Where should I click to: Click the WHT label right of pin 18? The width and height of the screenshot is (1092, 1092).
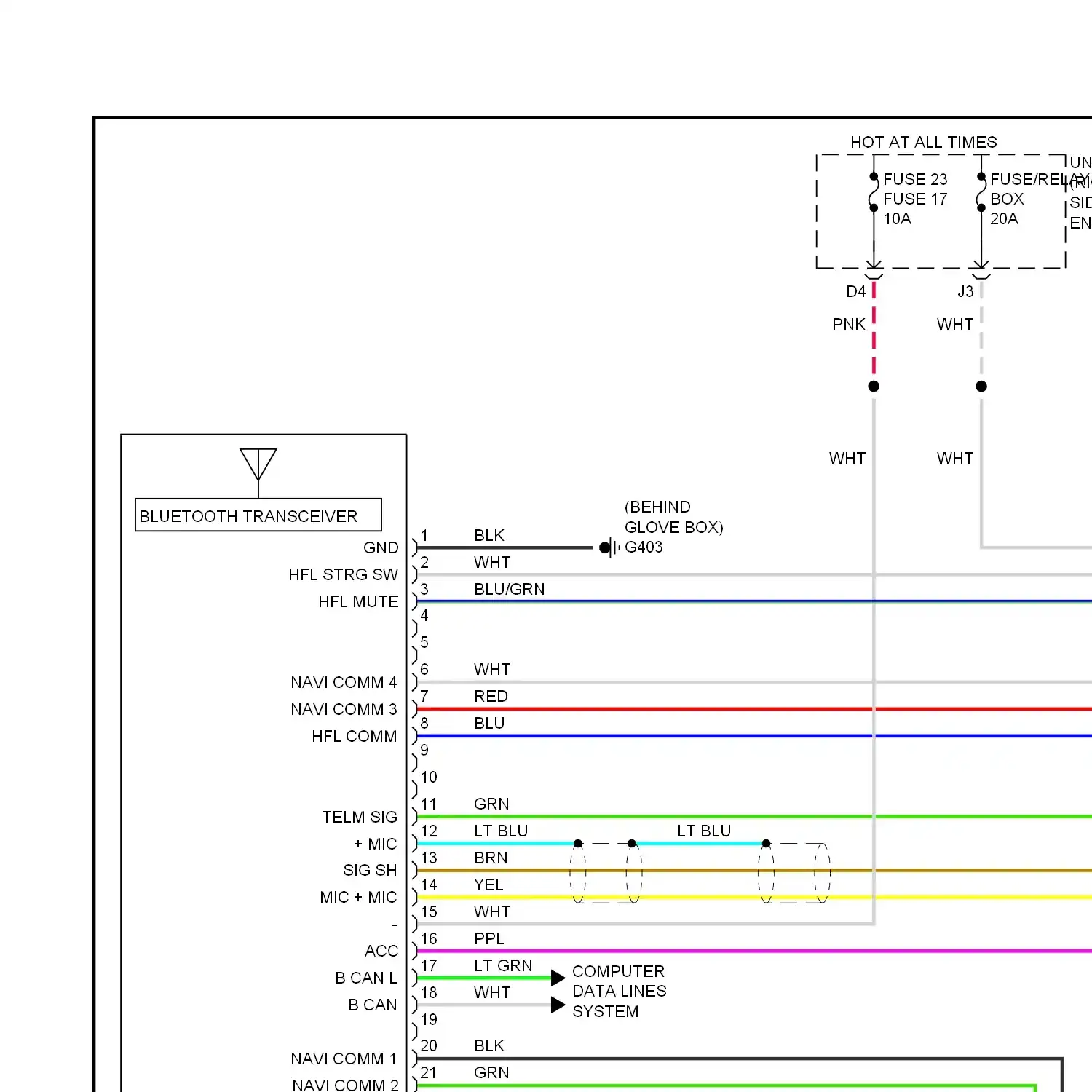click(492, 992)
